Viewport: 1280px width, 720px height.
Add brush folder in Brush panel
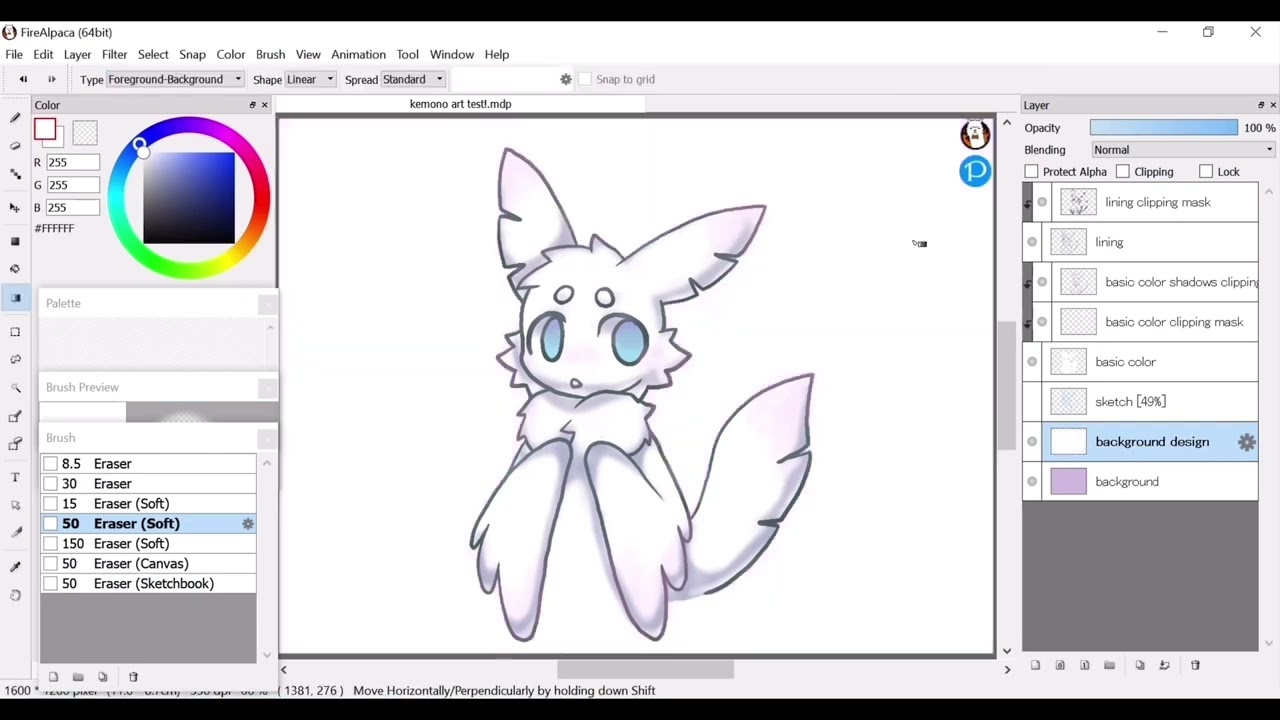click(x=78, y=677)
